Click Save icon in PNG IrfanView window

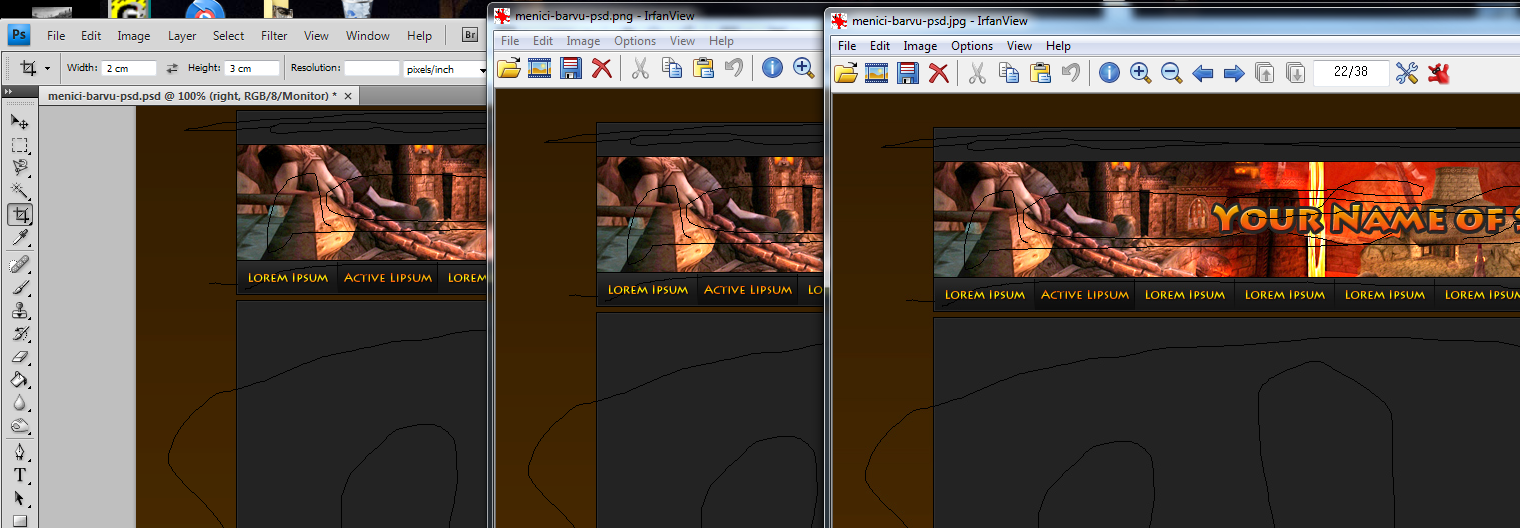click(571, 68)
